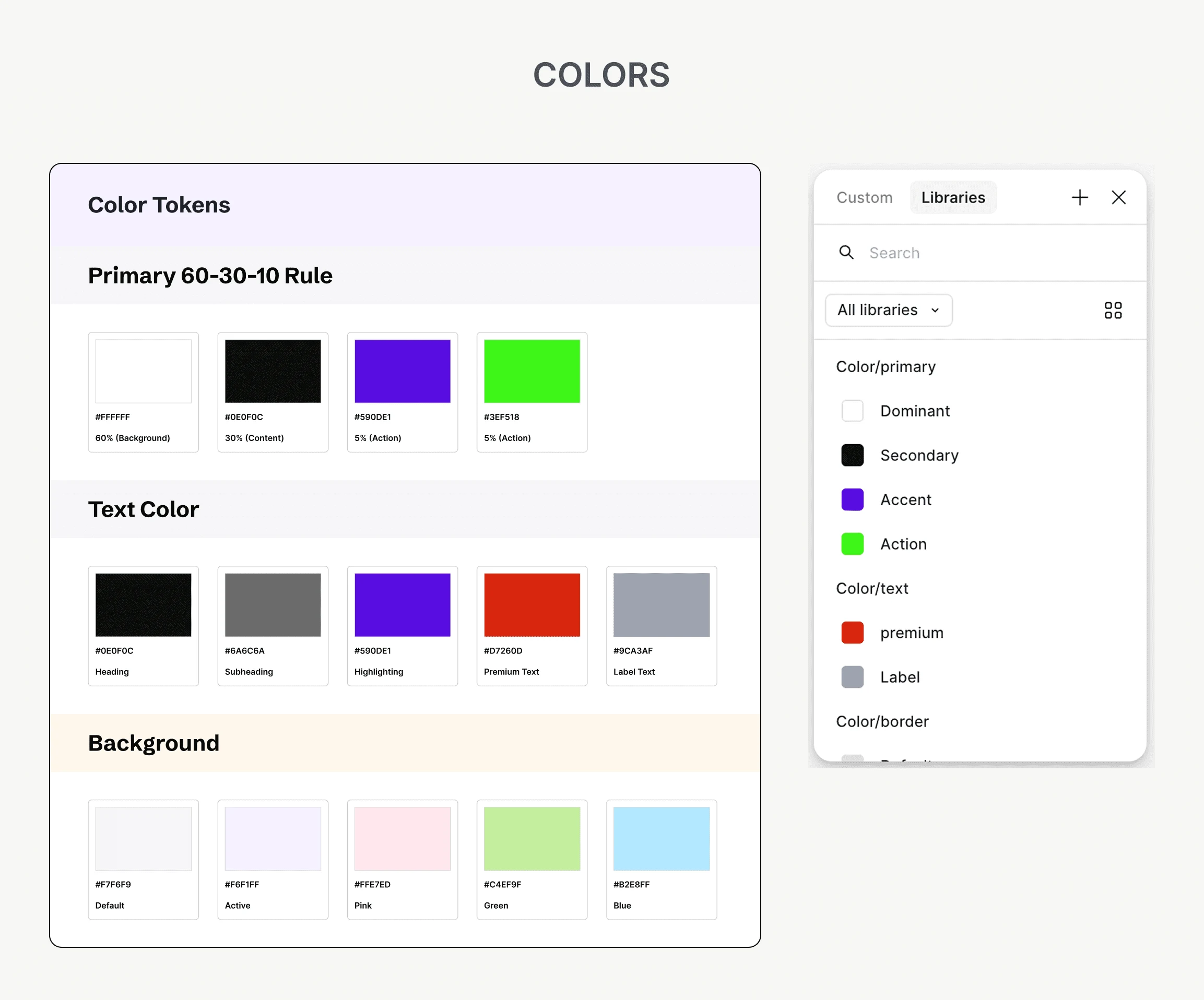Pick the premium red swatch
The height and width of the screenshot is (1000, 1204).
[853, 633]
